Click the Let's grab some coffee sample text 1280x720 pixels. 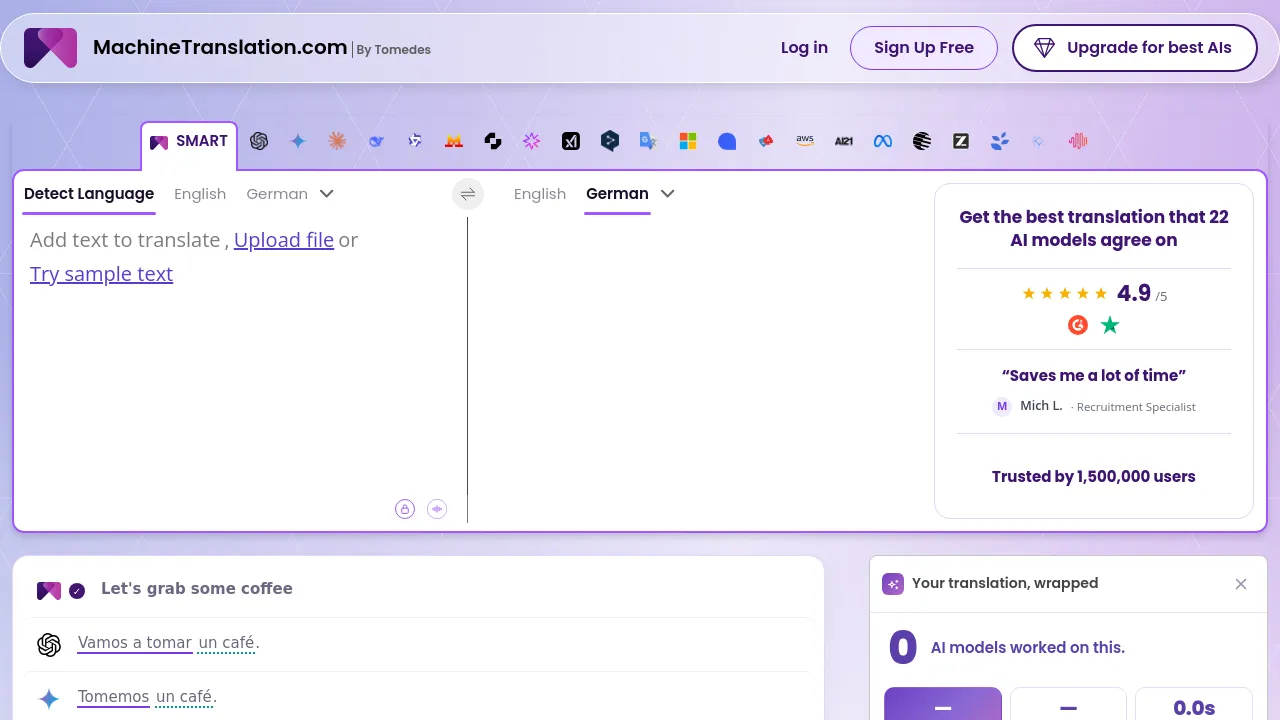pyautogui.click(x=197, y=589)
